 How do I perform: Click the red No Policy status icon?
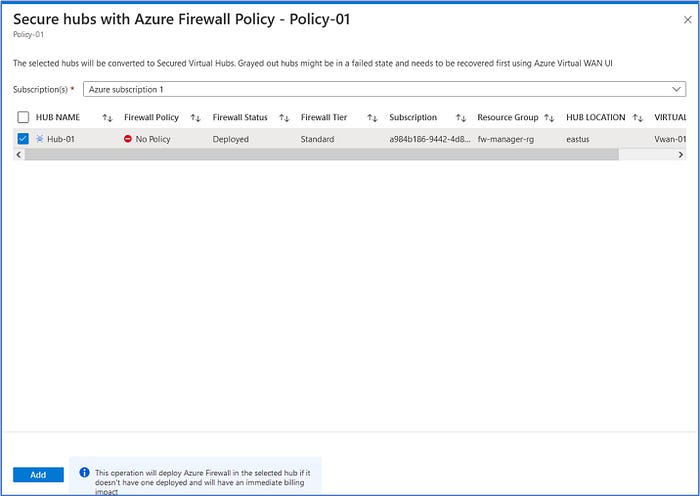(128, 139)
